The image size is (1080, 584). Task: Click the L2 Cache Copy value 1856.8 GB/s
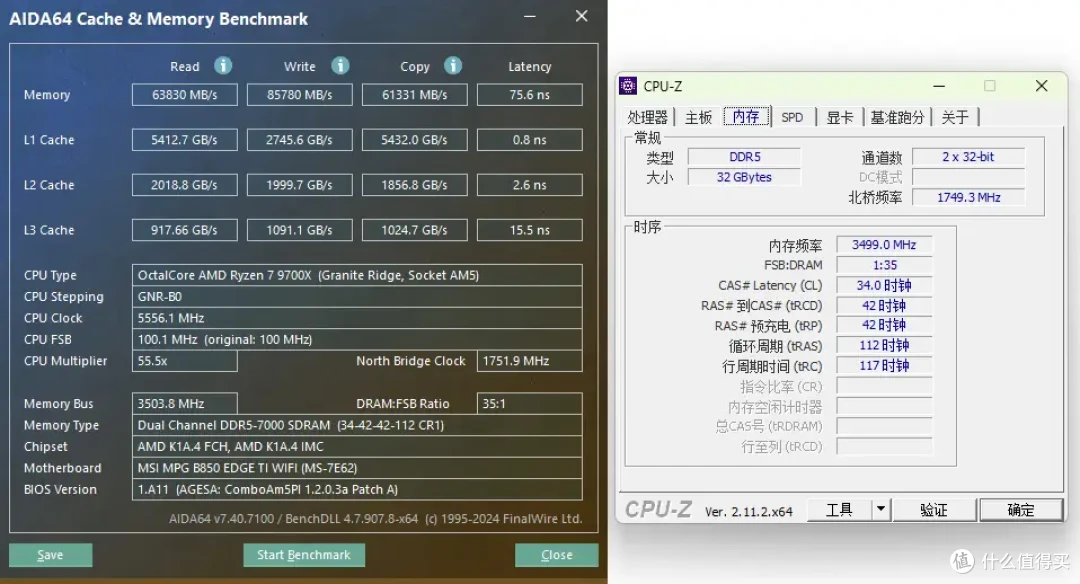(x=415, y=185)
